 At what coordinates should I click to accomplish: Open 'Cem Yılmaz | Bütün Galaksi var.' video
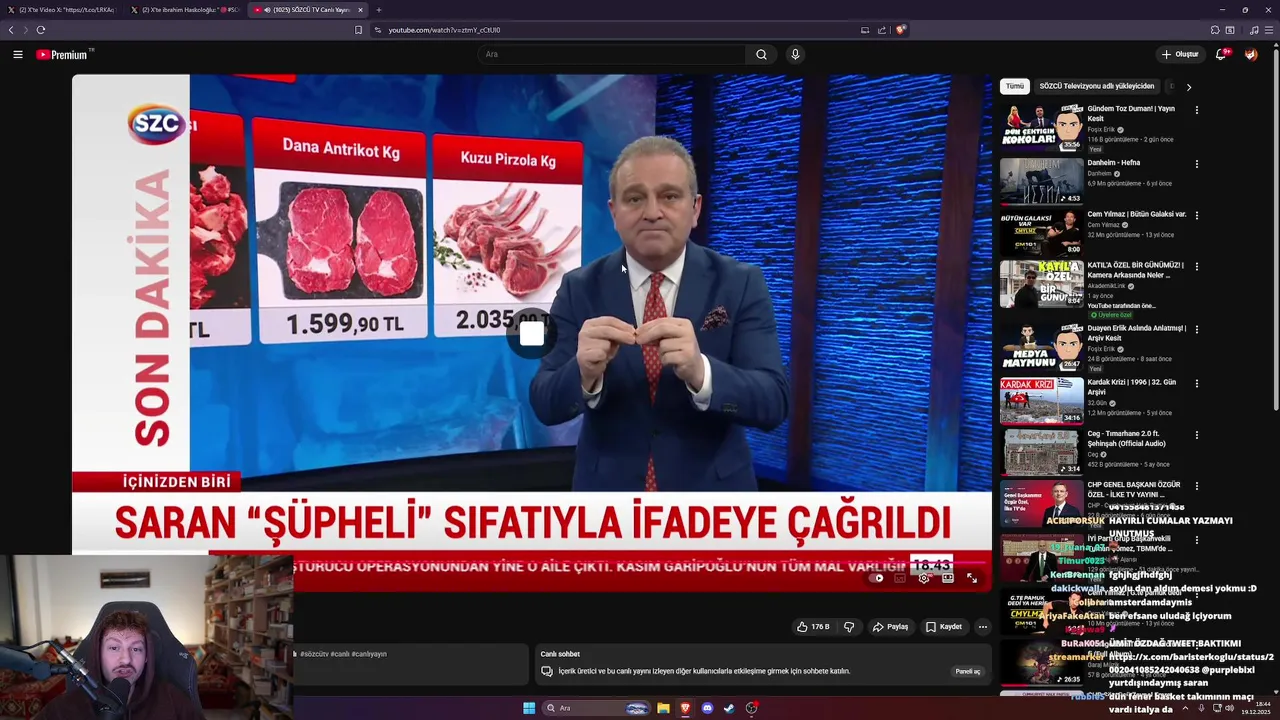pyautogui.click(x=1041, y=232)
